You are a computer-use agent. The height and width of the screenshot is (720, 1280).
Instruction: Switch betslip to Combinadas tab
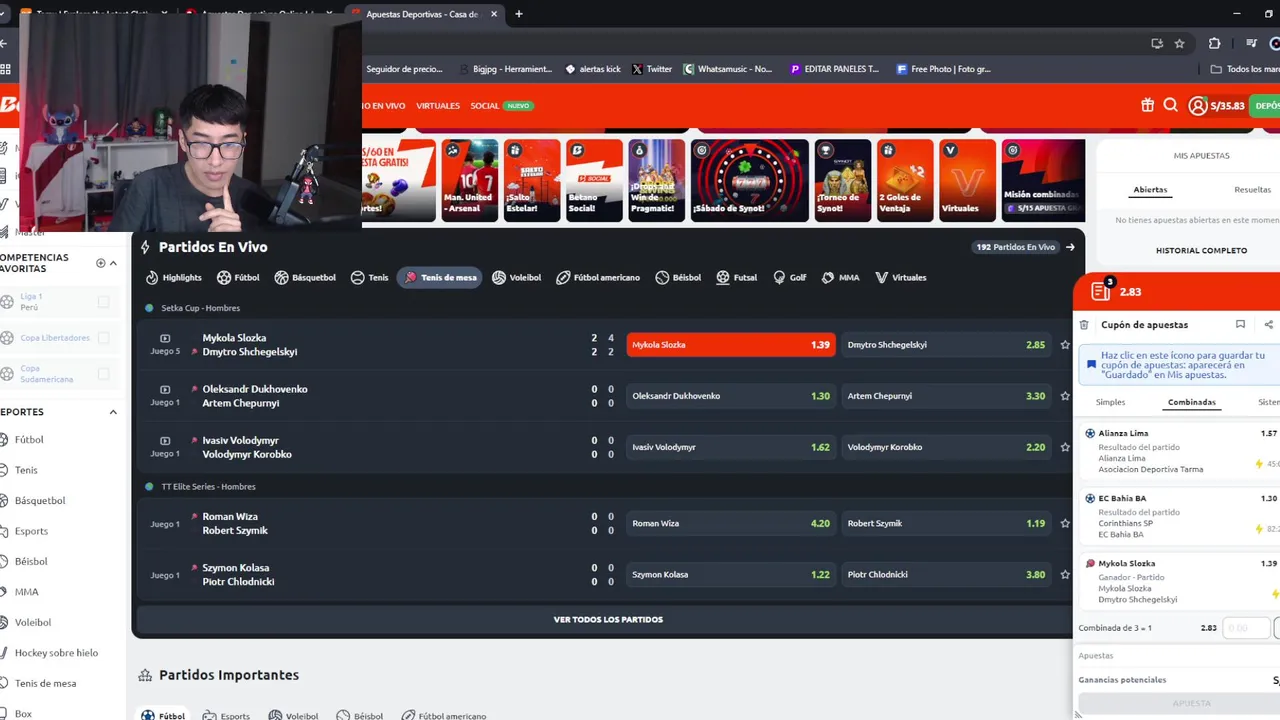click(x=1191, y=402)
